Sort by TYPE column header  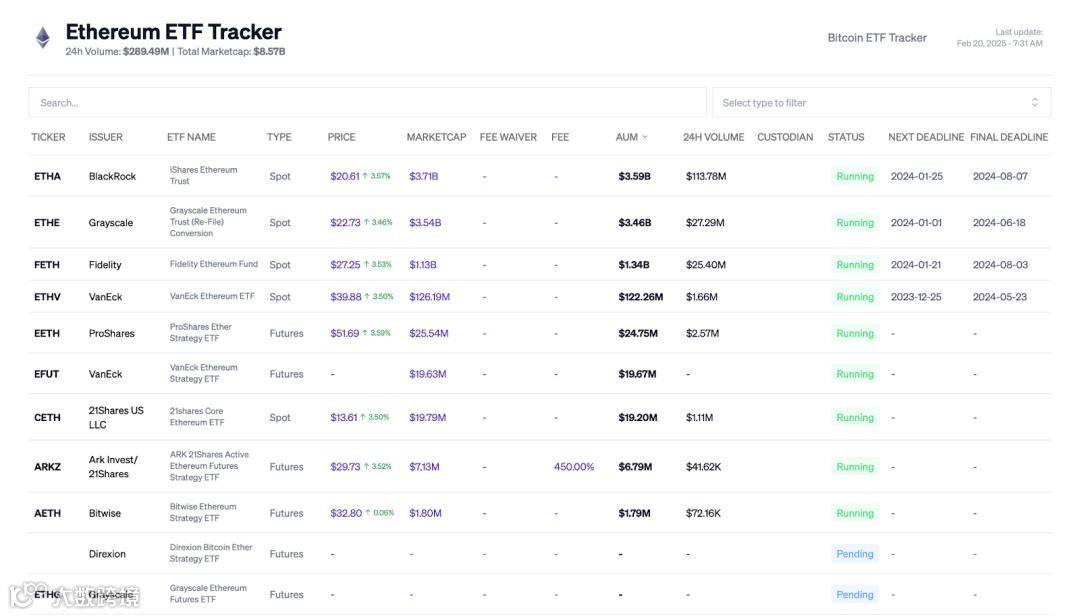pos(279,137)
